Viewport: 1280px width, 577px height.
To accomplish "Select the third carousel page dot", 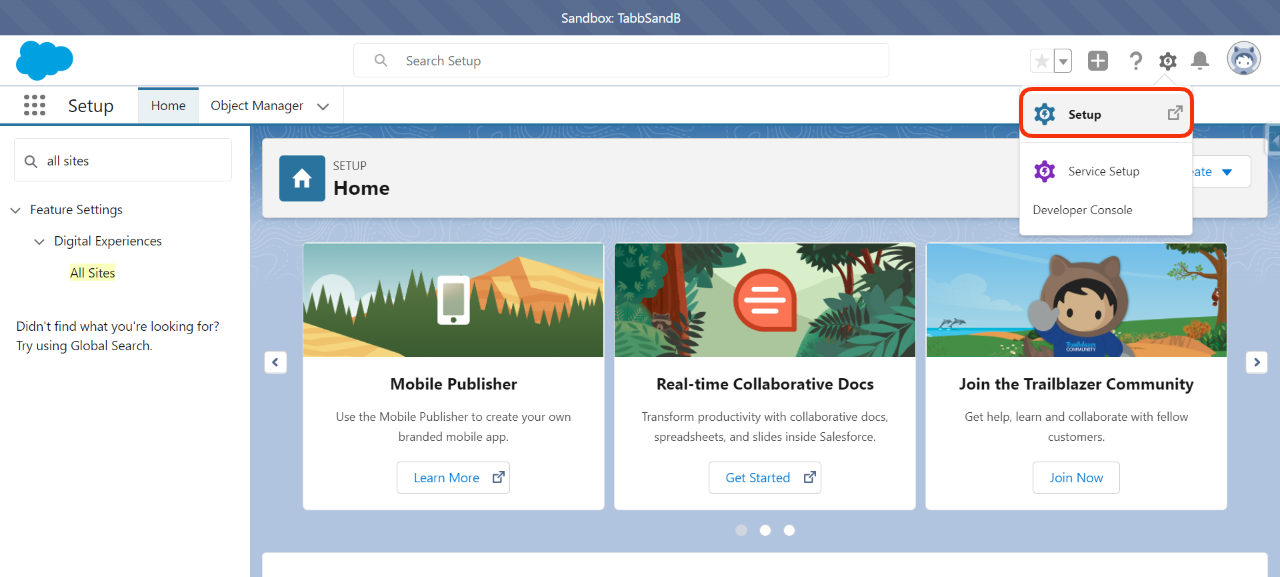I will tap(789, 530).
